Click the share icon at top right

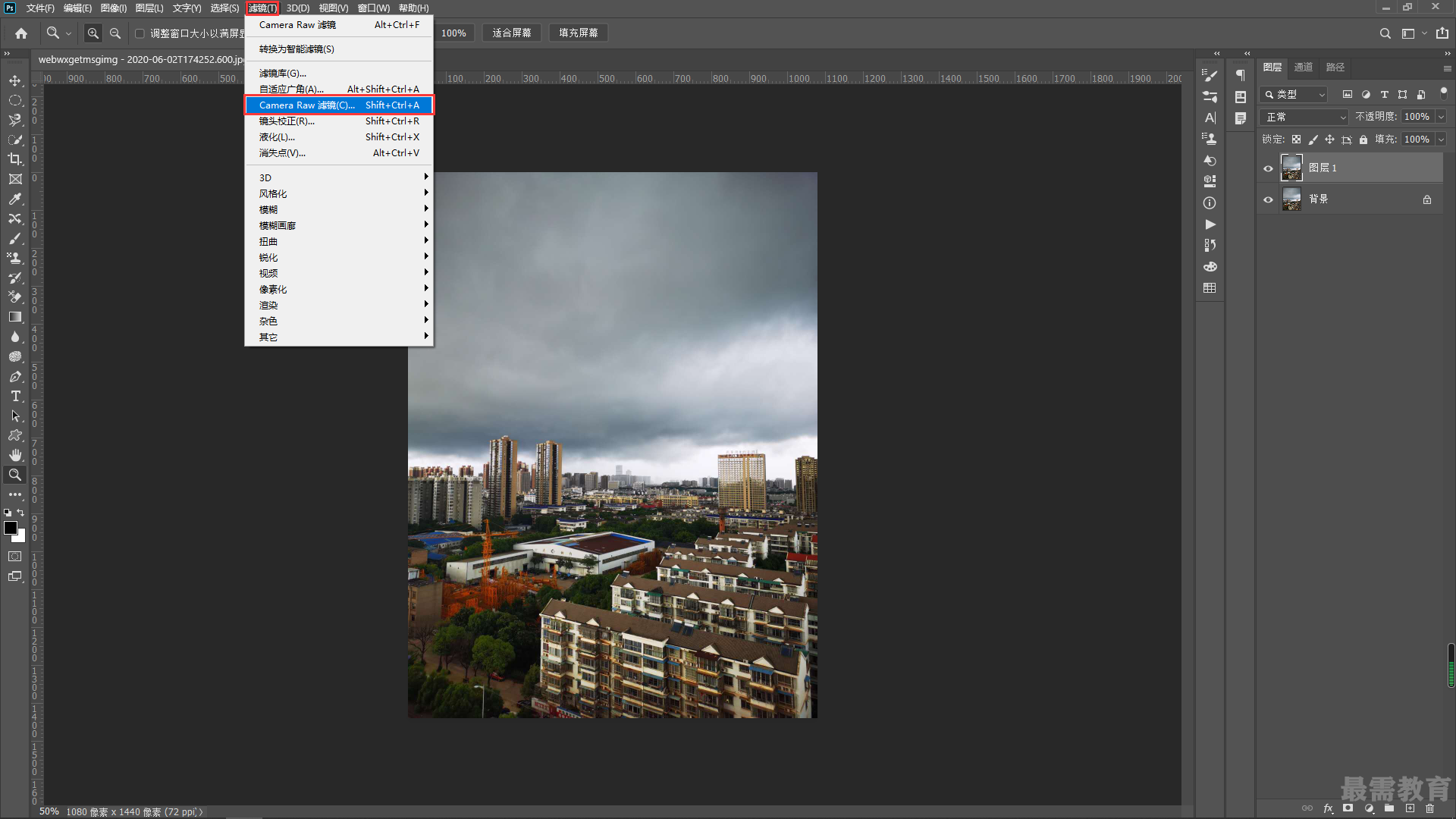[x=1442, y=33]
